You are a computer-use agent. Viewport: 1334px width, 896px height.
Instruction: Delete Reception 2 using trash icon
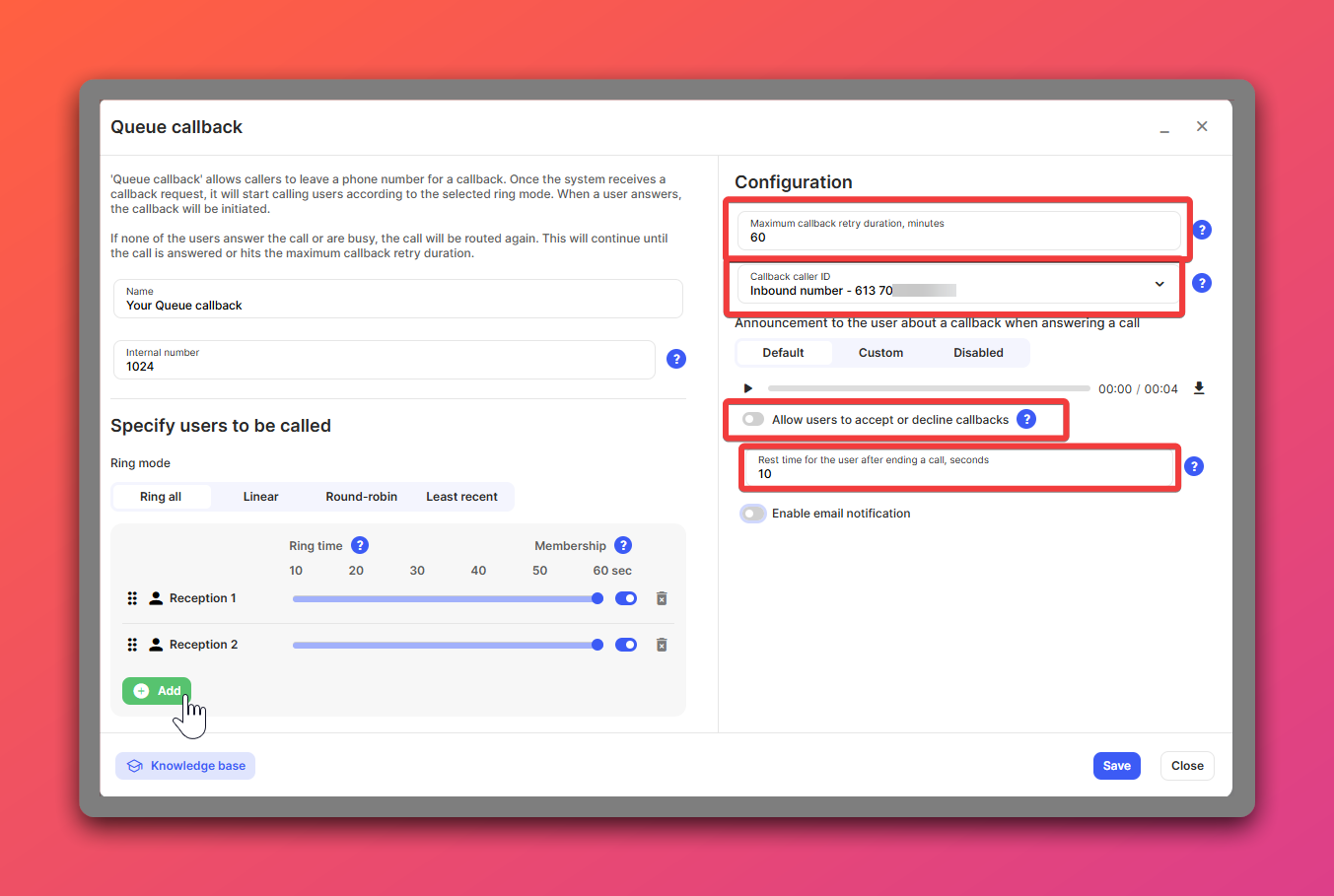(662, 645)
